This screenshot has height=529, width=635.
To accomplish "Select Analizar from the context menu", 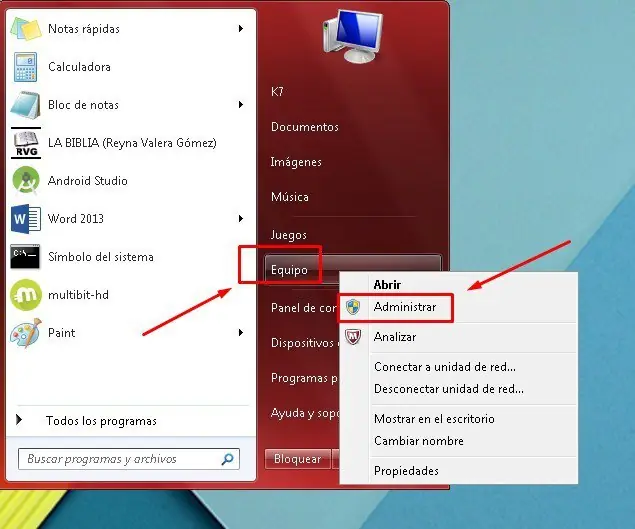I will click(395, 337).
